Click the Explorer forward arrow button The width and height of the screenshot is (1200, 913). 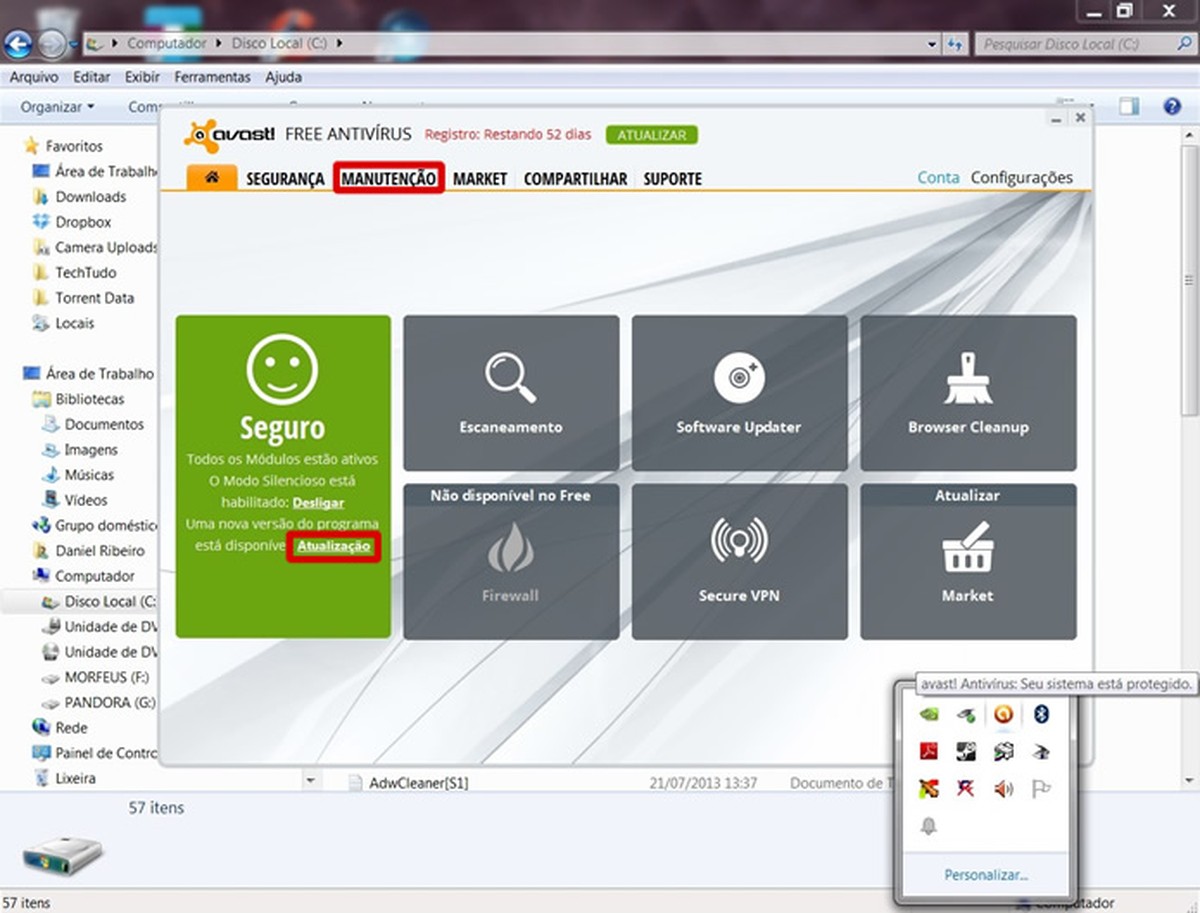tap(51, 44)
